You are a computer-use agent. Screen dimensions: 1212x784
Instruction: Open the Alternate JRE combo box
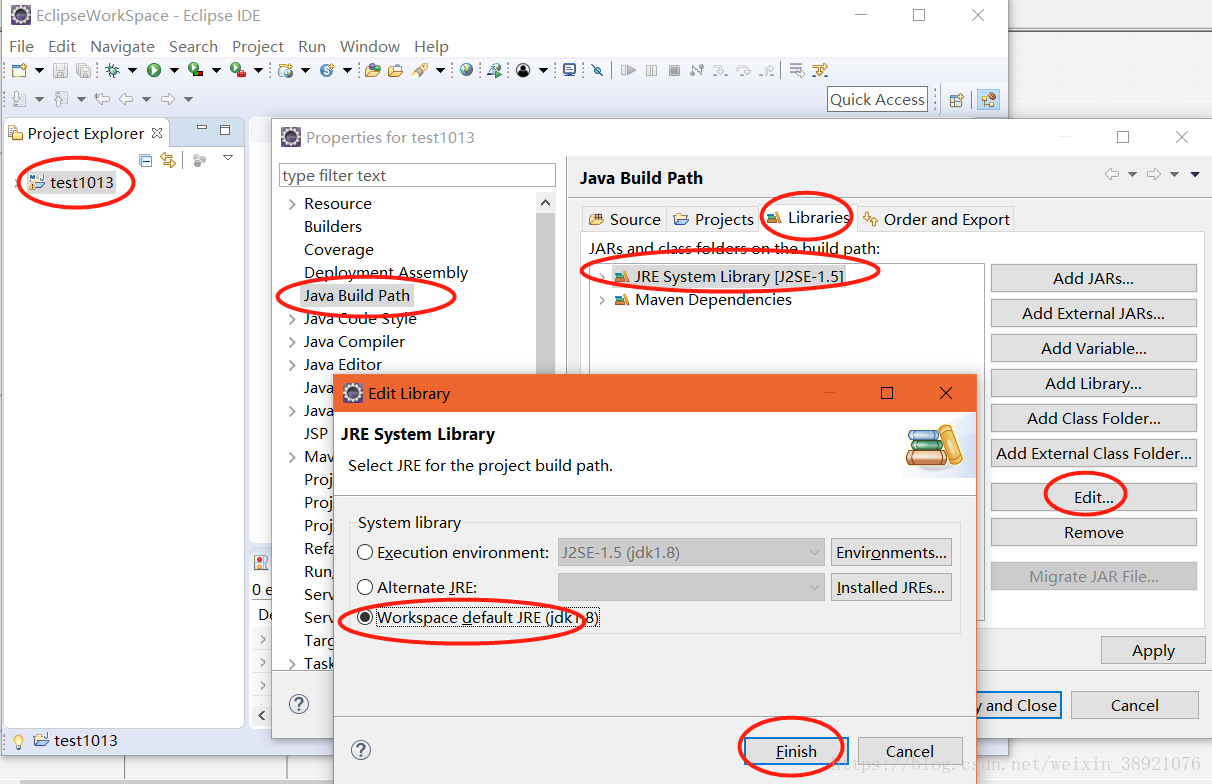691,587
